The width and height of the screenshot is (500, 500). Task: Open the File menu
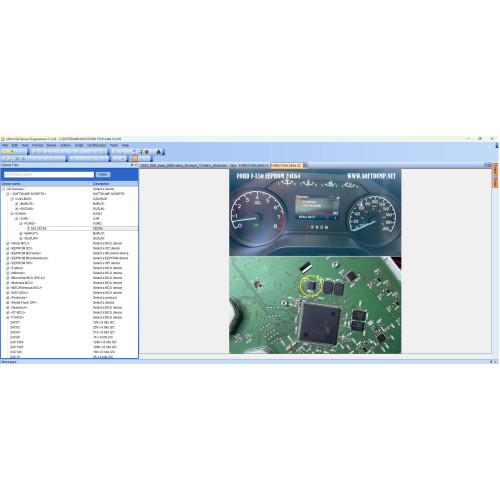pos(5,145)
